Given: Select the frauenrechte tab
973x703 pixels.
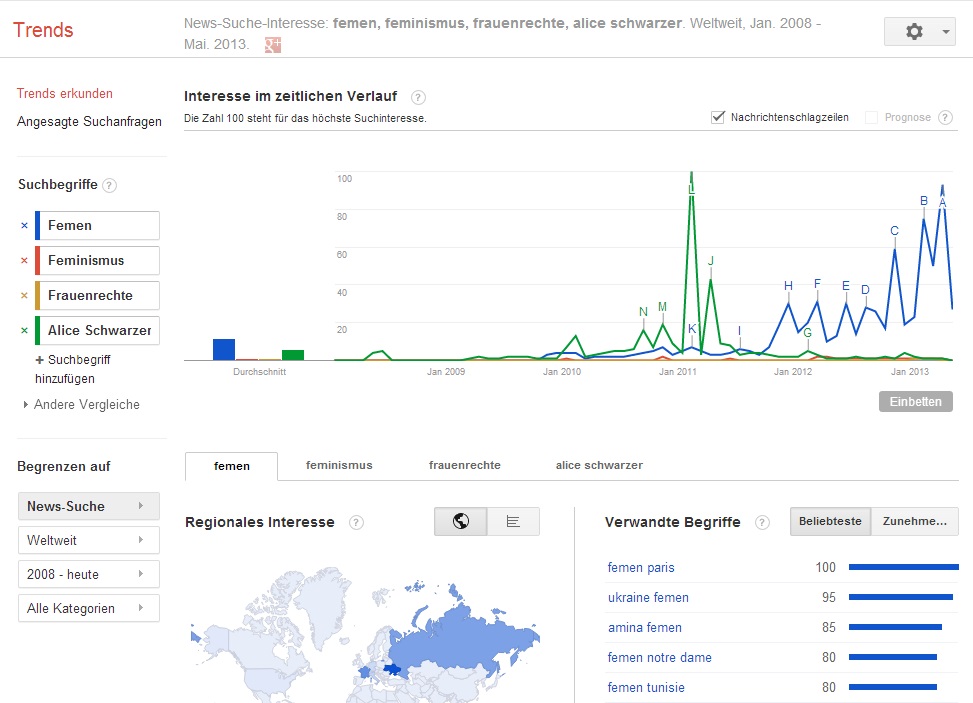Looking at the screenshot, I should [x=465, y=465].
